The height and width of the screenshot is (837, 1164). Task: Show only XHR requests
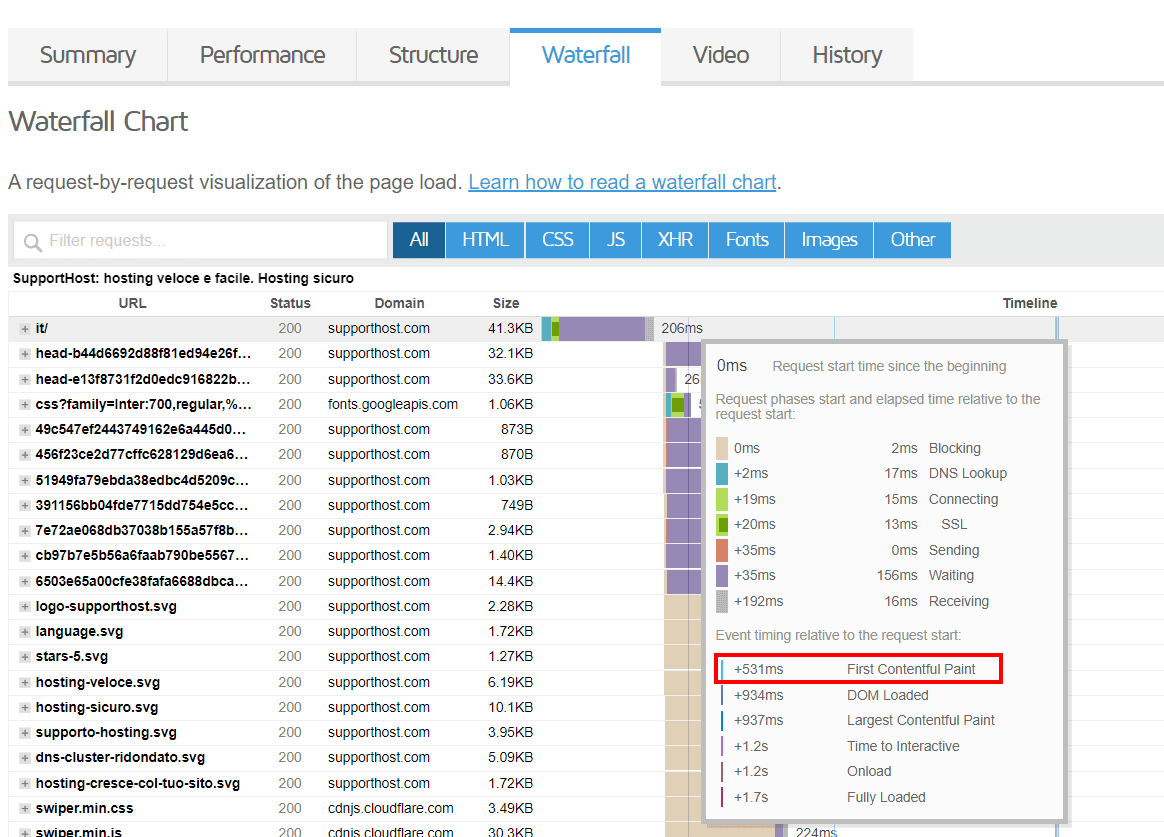(675, 240)
